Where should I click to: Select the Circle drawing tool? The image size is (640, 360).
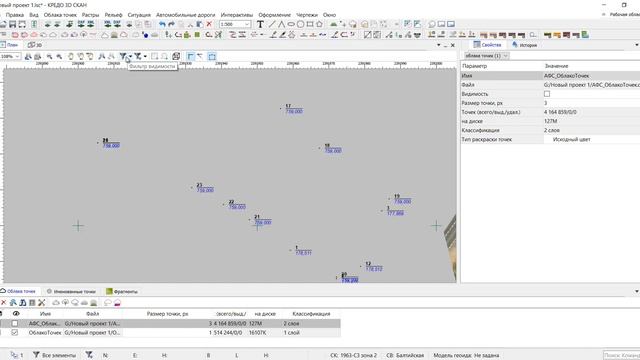click(300, 24)
